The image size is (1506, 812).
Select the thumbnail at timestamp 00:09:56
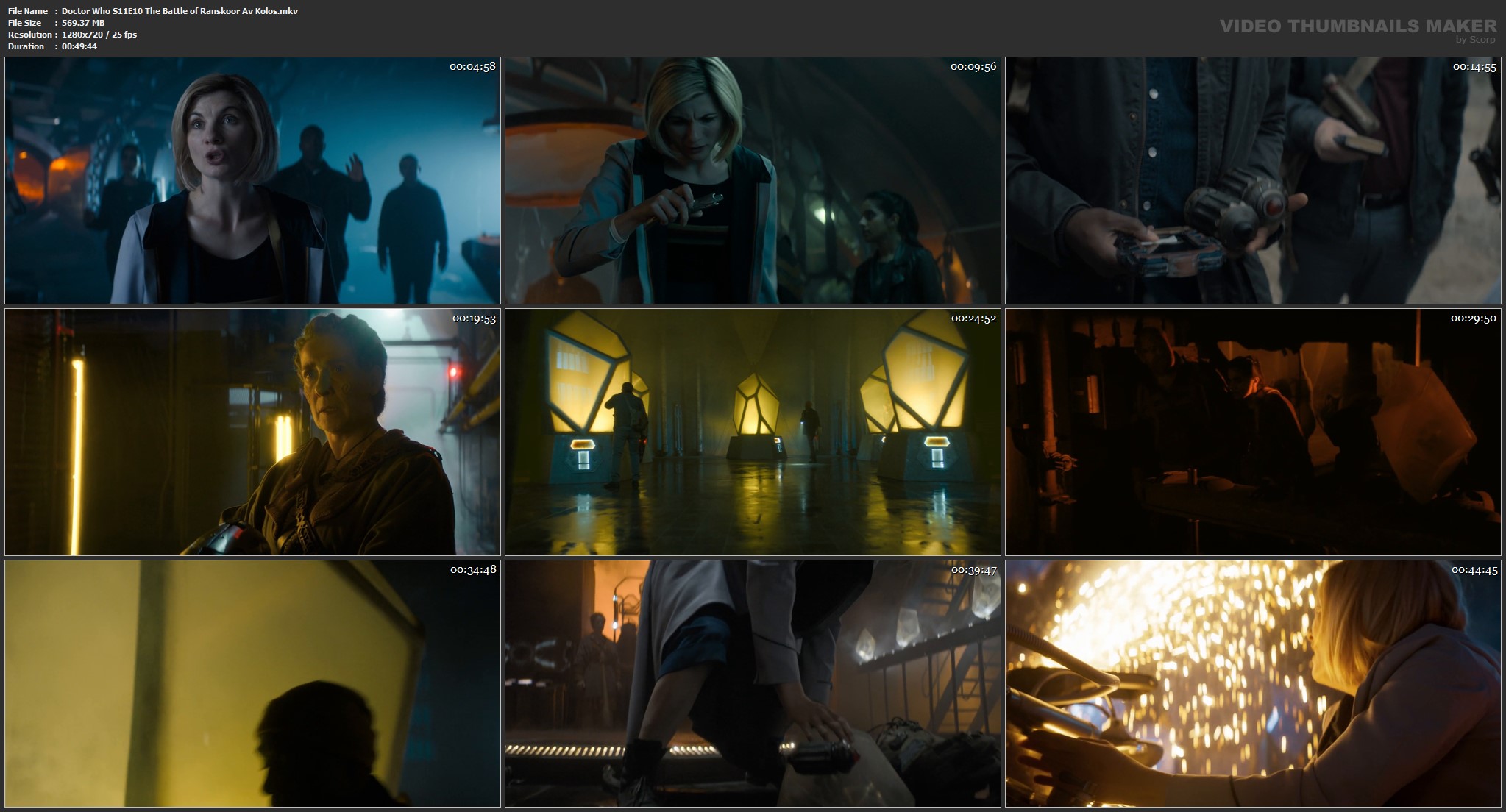tap(753, 181)
